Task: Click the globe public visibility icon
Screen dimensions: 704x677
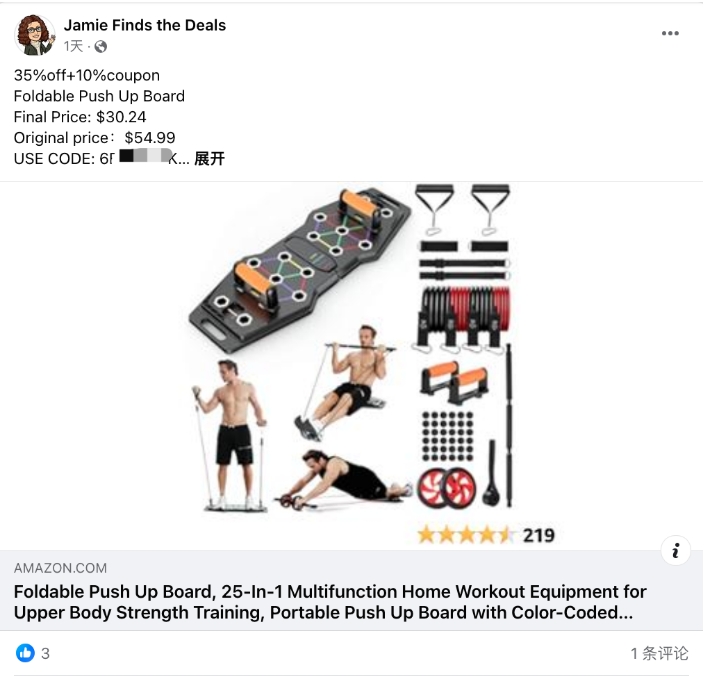Action: (101, 46)
